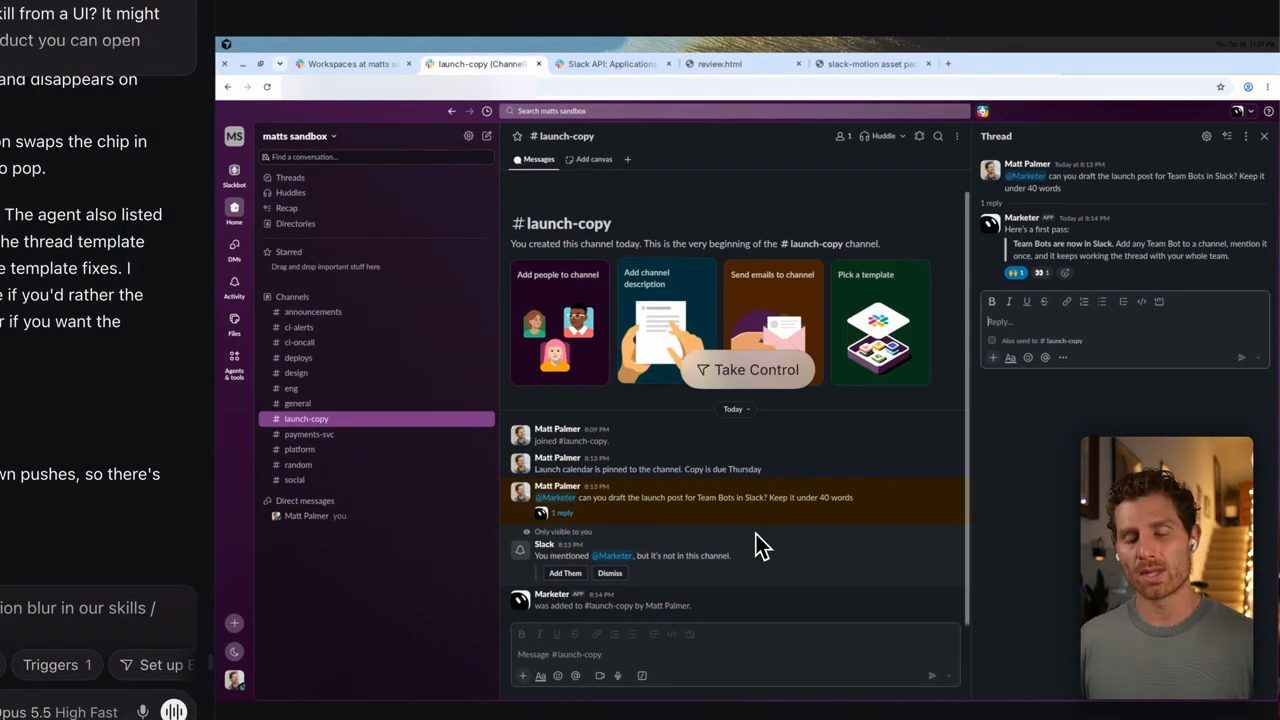Toggle italic in the thread reply toolbar

(x=1009, y=301)
